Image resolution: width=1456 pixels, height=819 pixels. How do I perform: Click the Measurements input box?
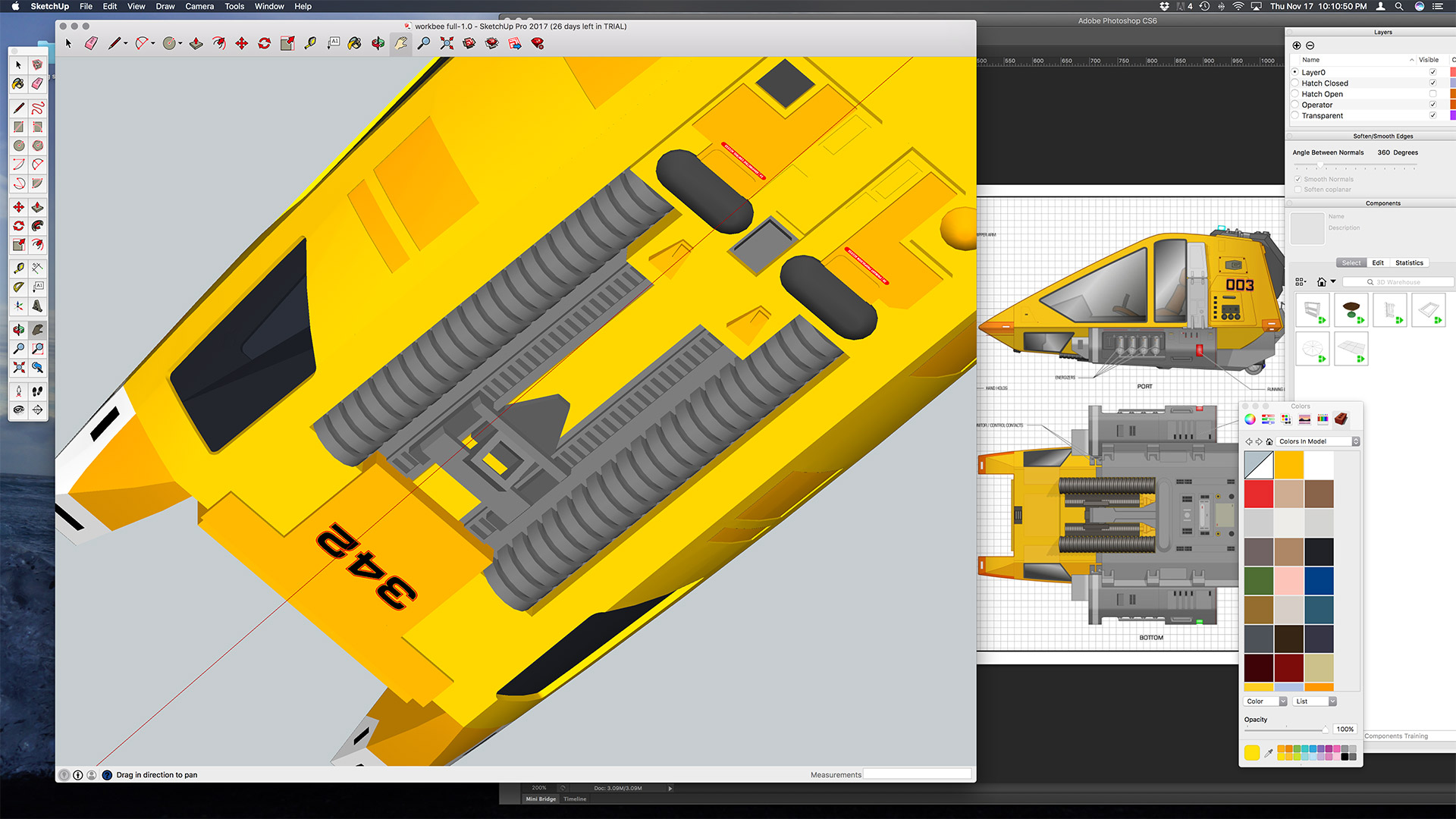pyautogui.click(x=917, y=774)
